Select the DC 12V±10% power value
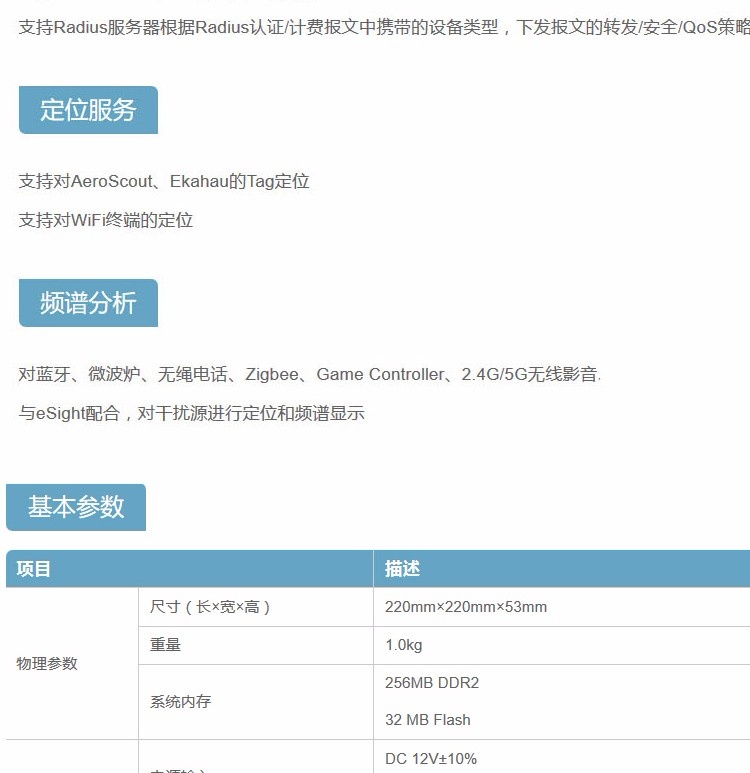Image resolution: width=750 pixels, height=773 pixels. click(431, 758)
